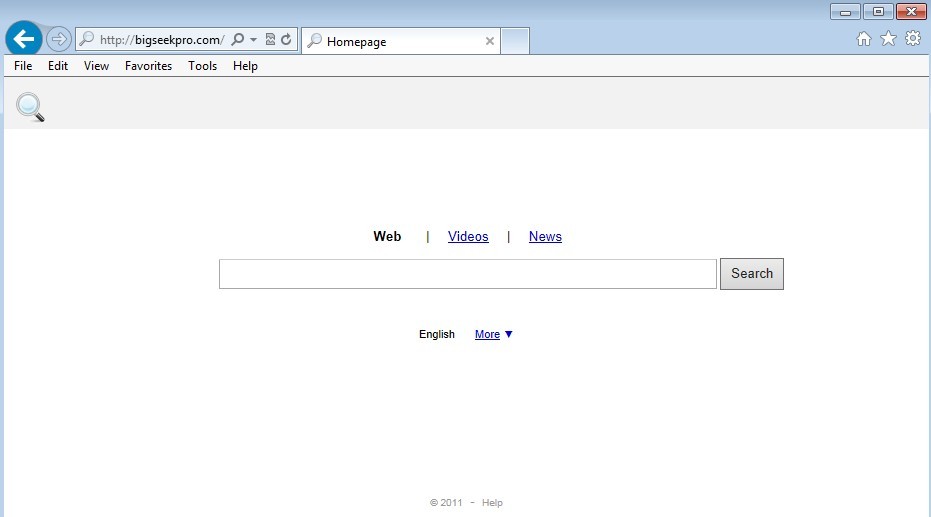931x517 pixels.
Task: Open the Edit menu
Action: coord(58,66)
